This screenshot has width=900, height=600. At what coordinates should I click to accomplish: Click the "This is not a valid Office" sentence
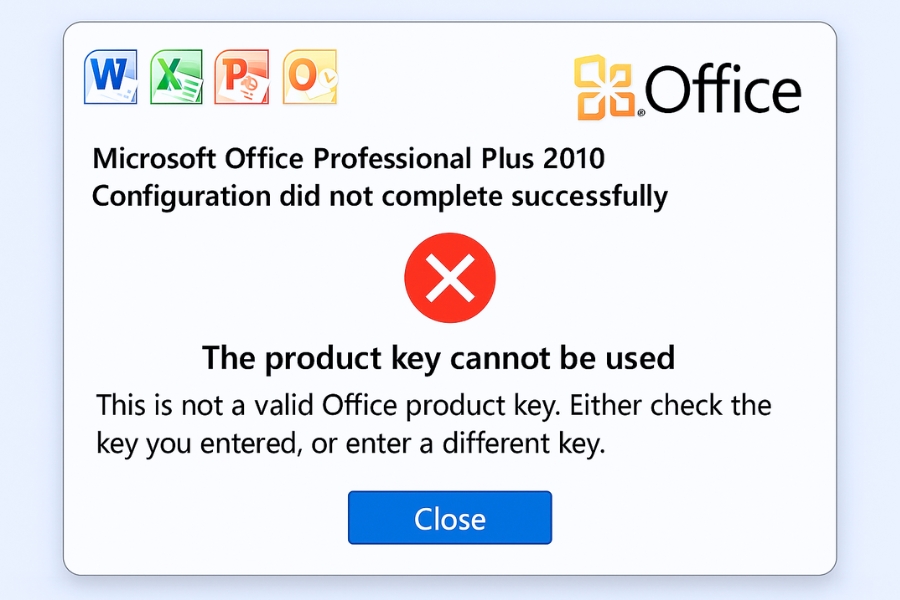[327, 406]
